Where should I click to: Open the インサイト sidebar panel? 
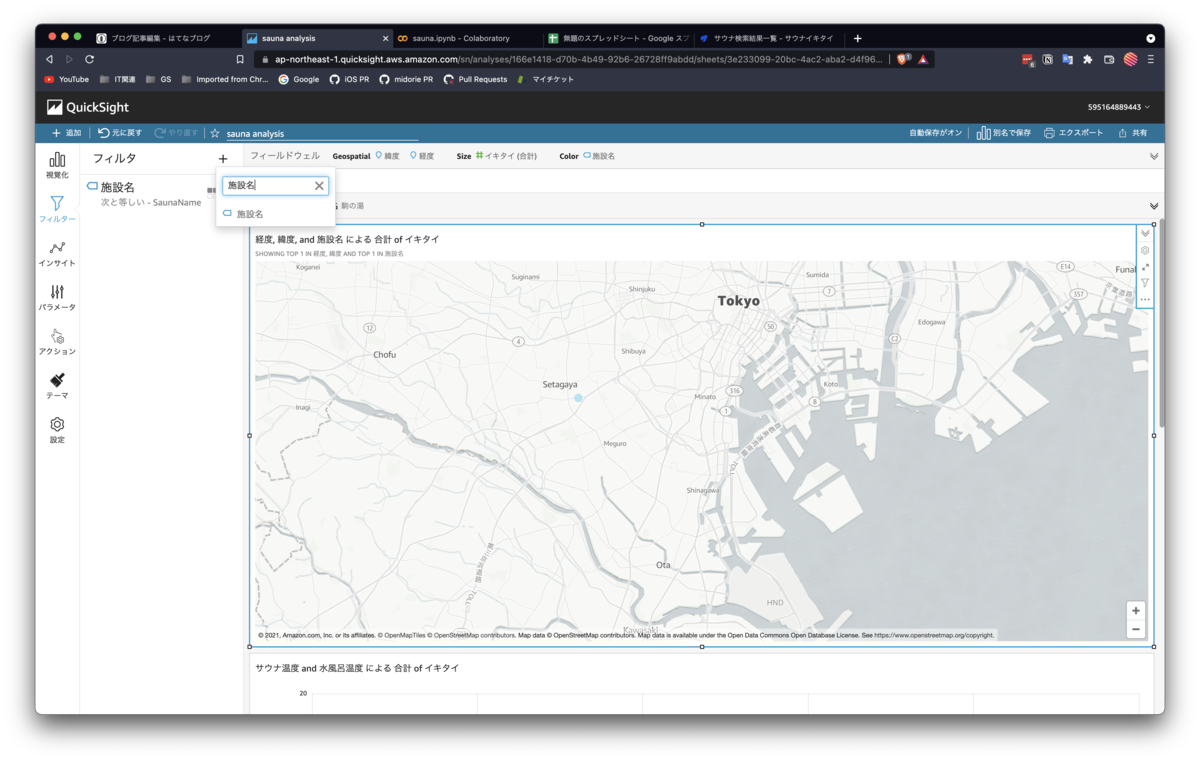pyautogui.click(x=57, y=253)
